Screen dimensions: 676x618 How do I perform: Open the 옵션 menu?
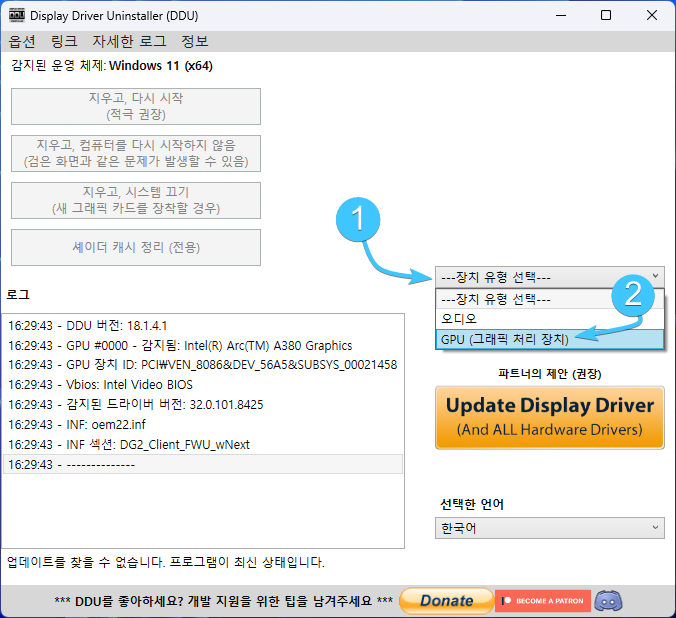tap(22, 42)
